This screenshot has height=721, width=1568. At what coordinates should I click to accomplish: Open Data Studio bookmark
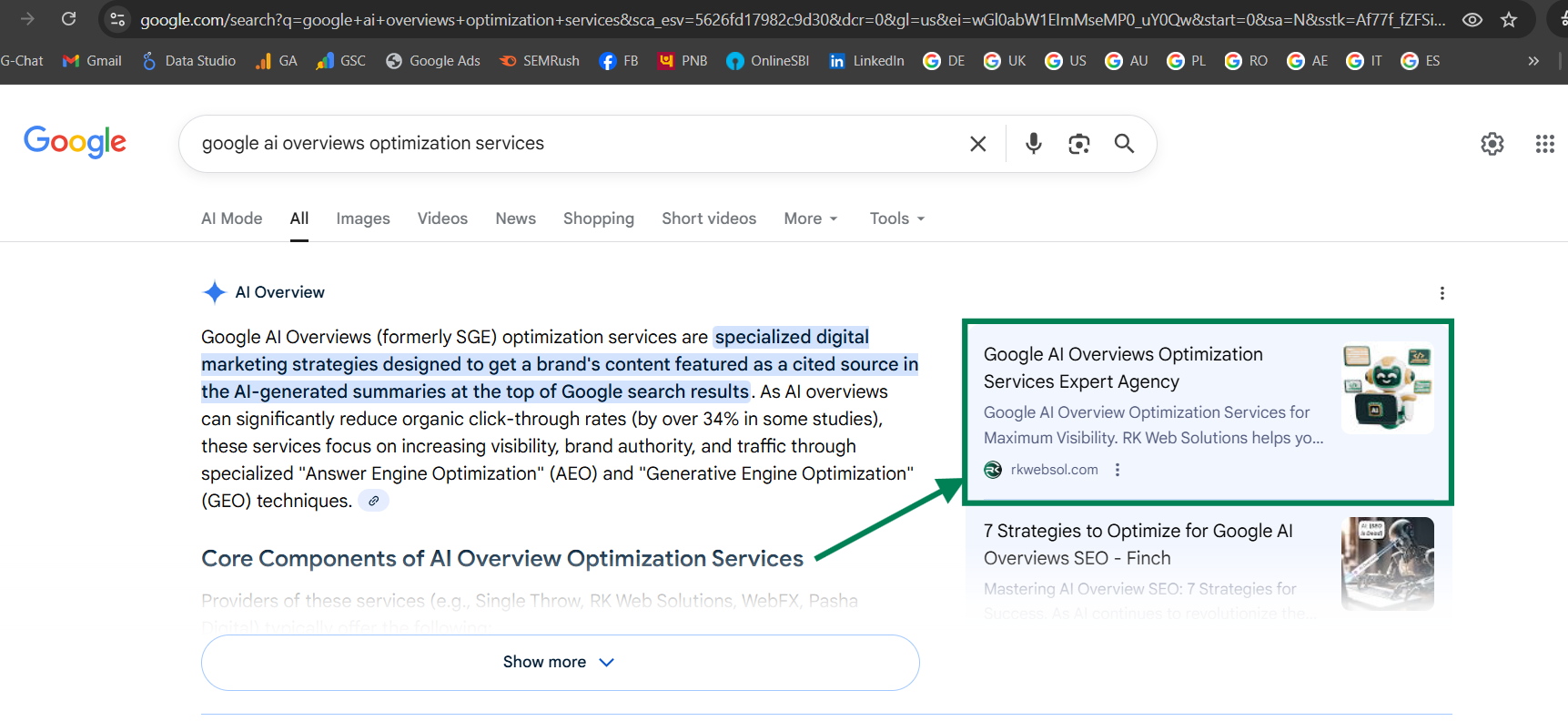(189, 61)
